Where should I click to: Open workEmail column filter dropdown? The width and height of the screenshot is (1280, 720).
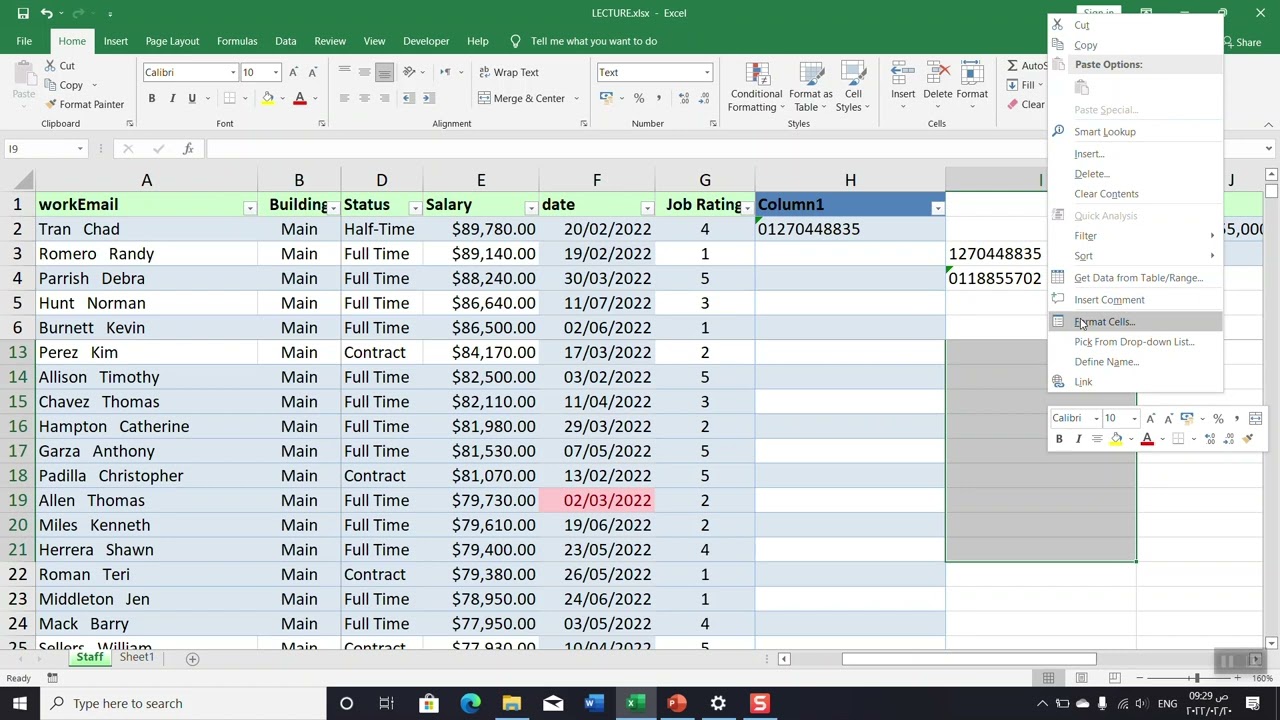(249, 207)
